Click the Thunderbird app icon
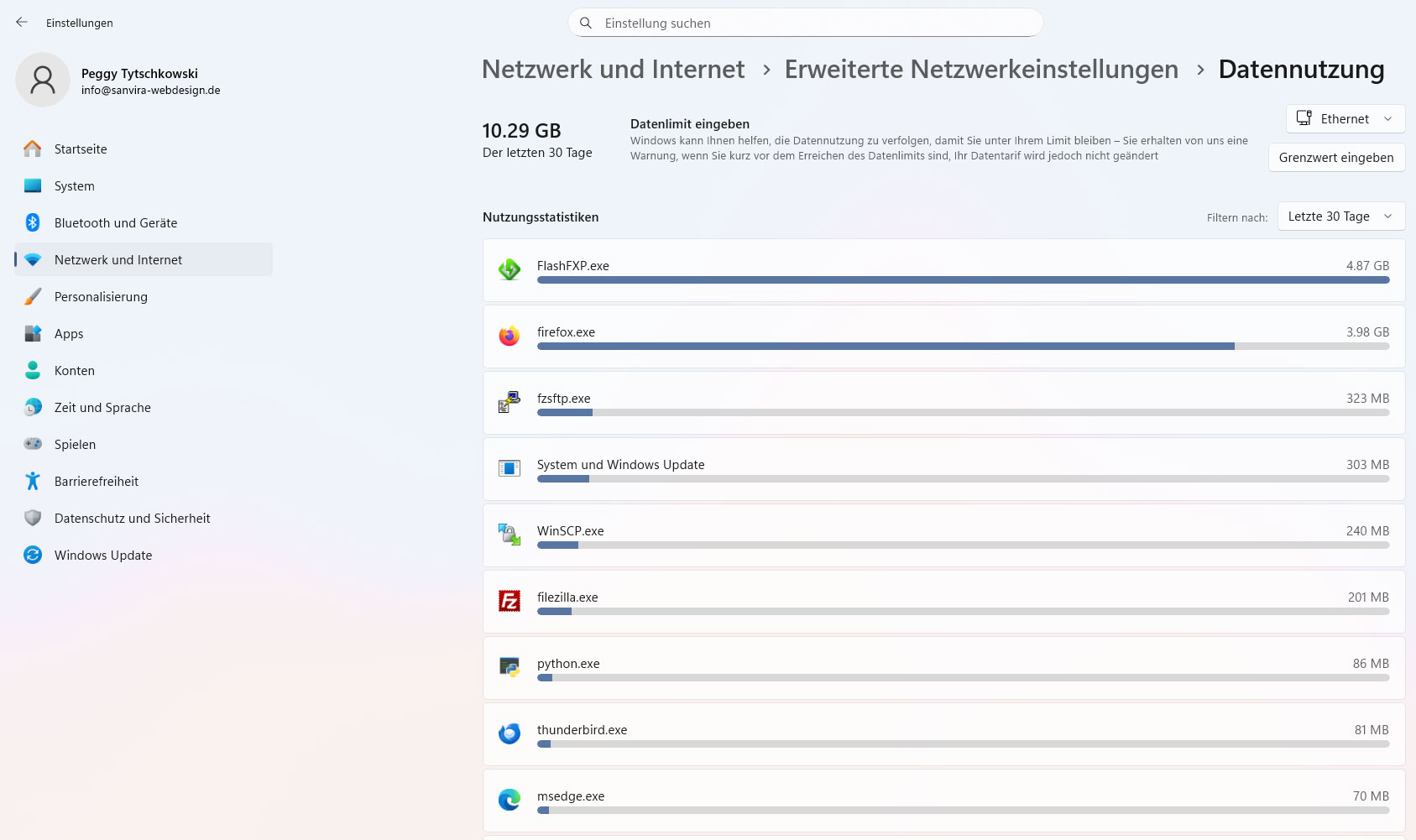This screenshot has height=840, width=1416. coord(509,733)
